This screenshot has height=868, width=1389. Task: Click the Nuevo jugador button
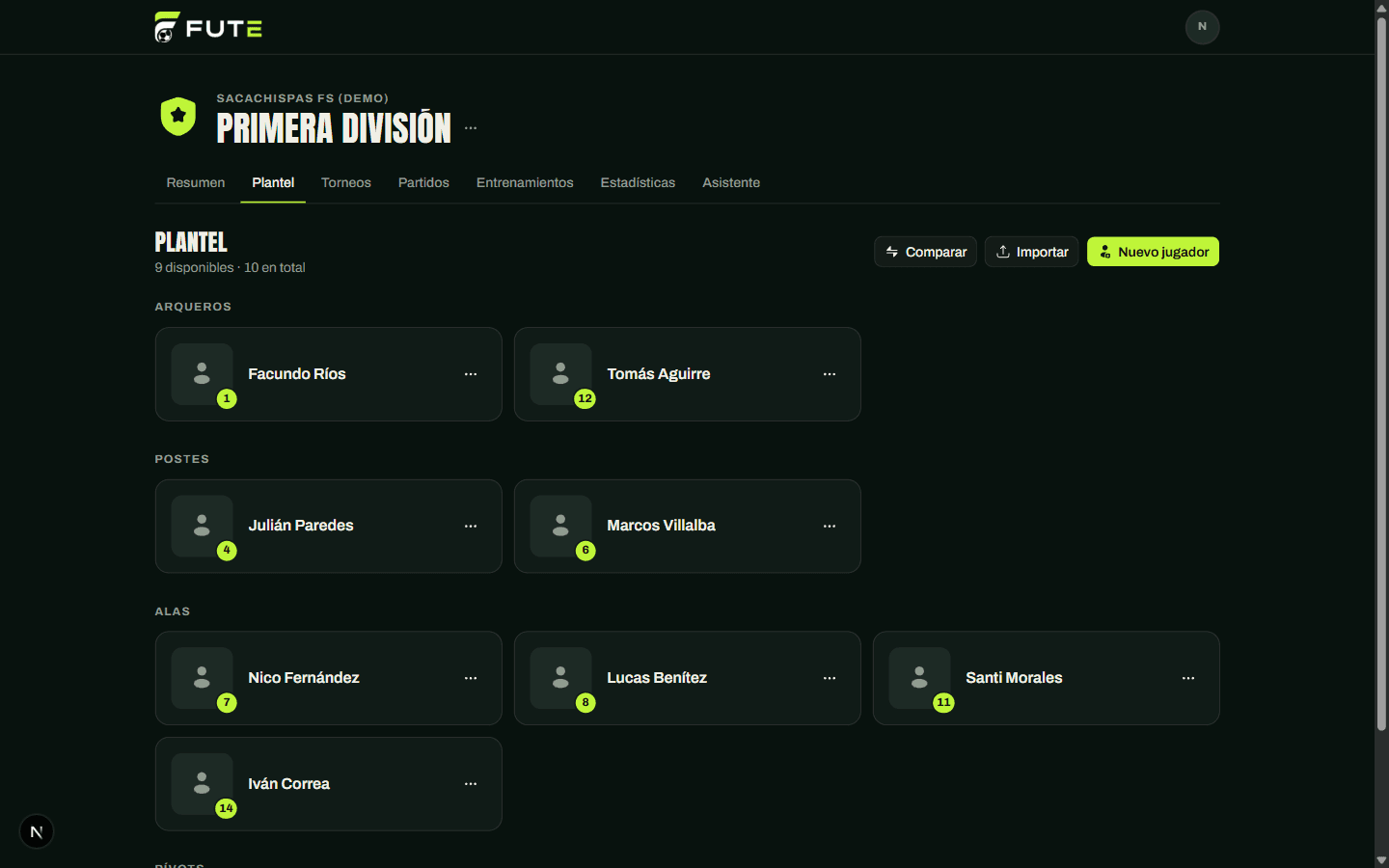point(1153,252)
